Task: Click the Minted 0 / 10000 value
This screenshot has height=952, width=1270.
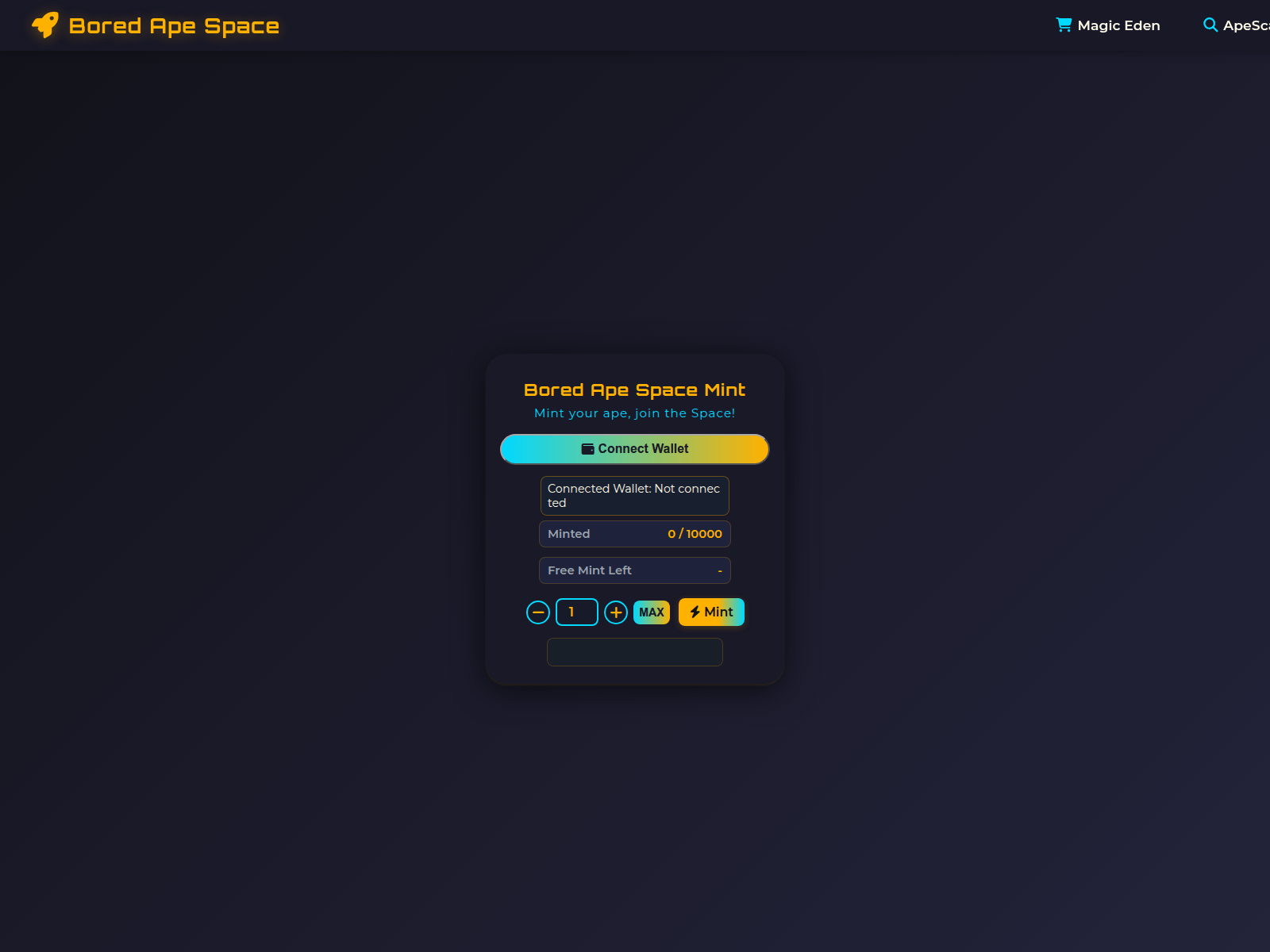Action: point(695,534)
